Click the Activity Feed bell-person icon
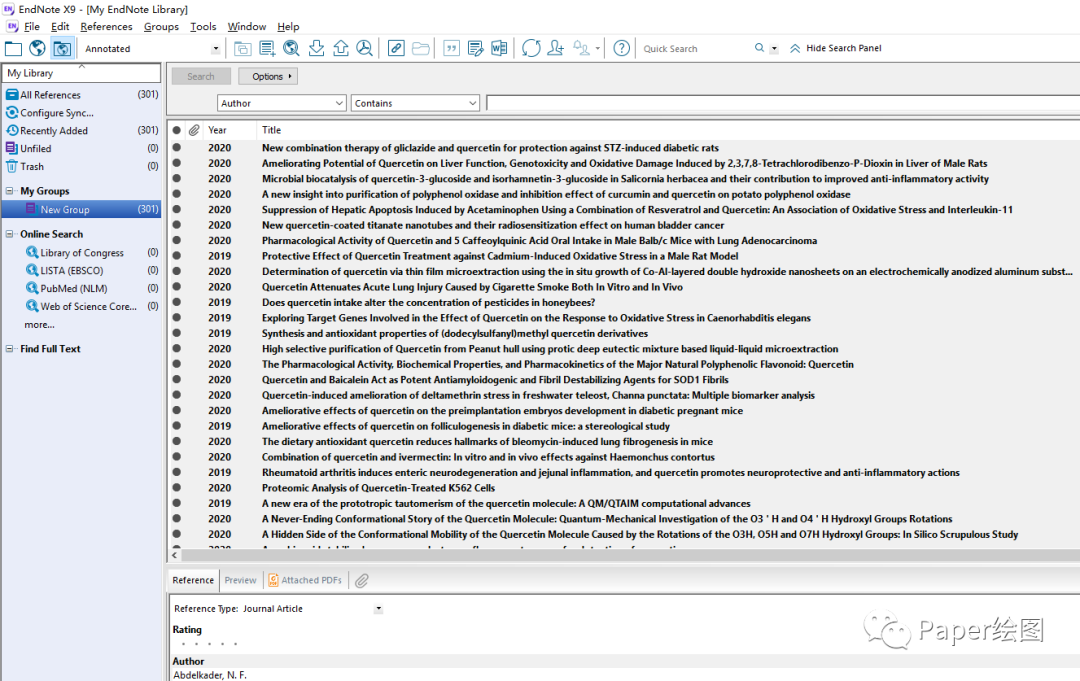This screenshot has height=681, width=1080. tap(581, 48)
